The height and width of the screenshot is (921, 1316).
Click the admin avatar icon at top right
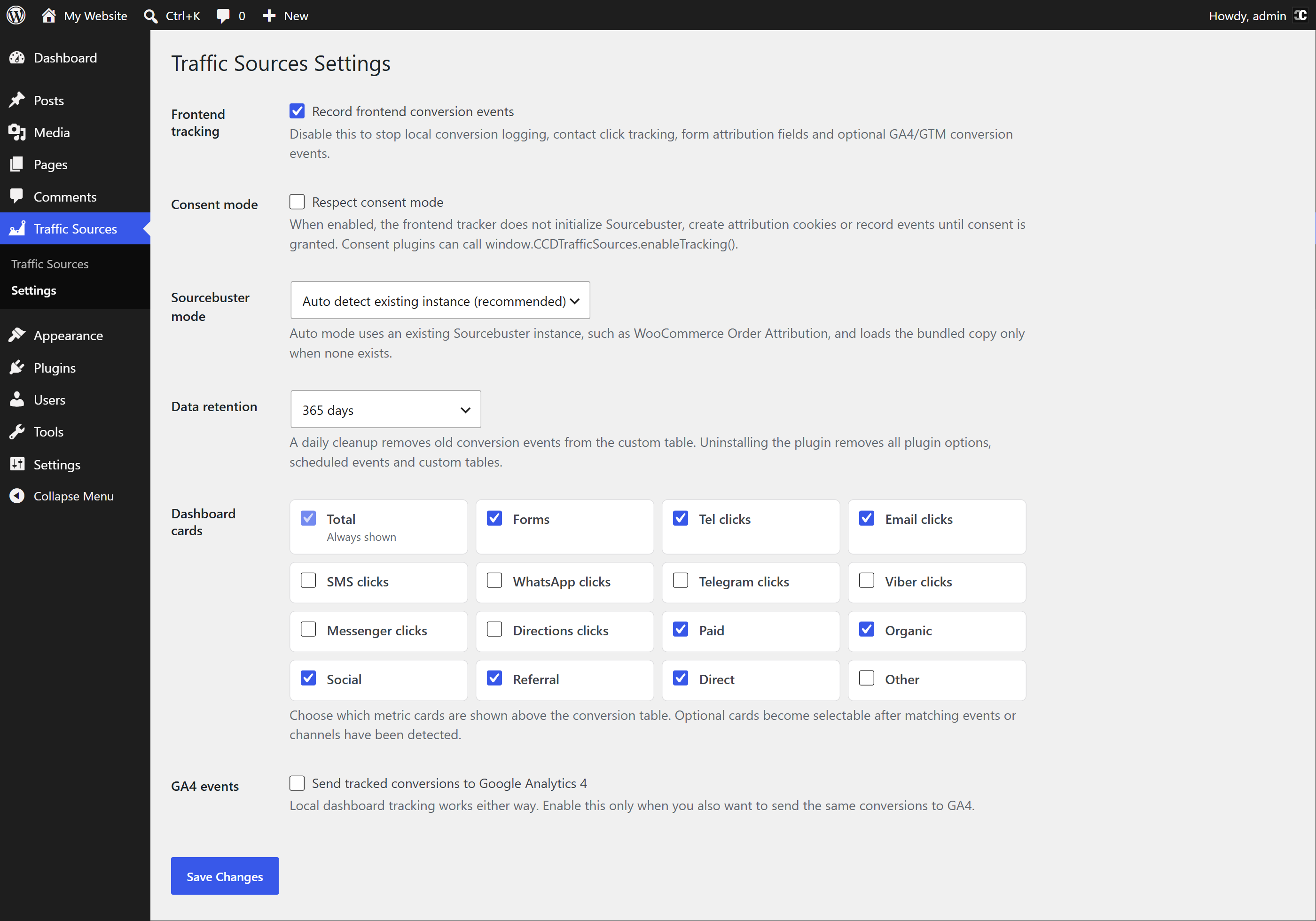click(x=1300, y=16)
